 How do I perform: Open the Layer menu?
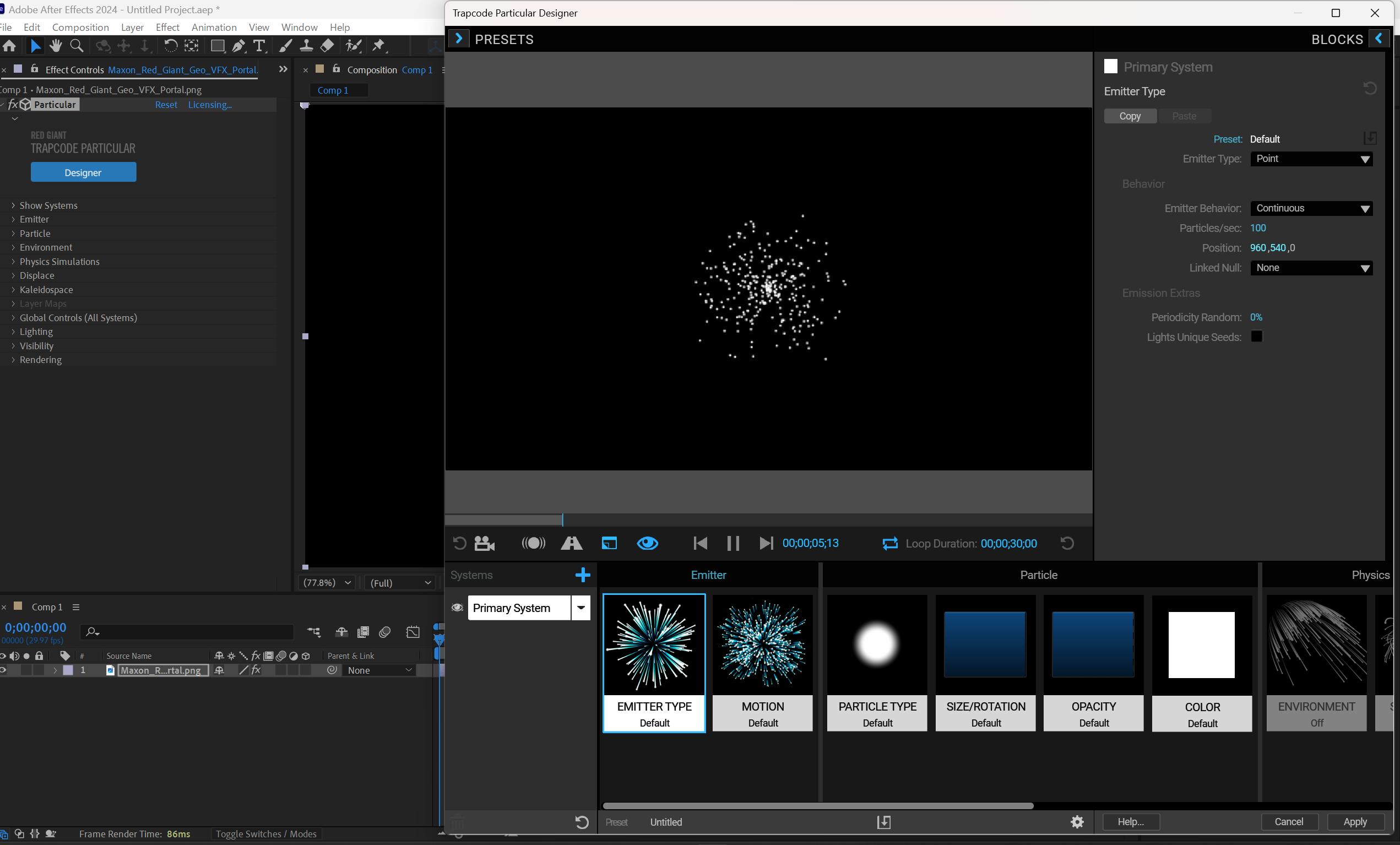[x=132, y=28]
